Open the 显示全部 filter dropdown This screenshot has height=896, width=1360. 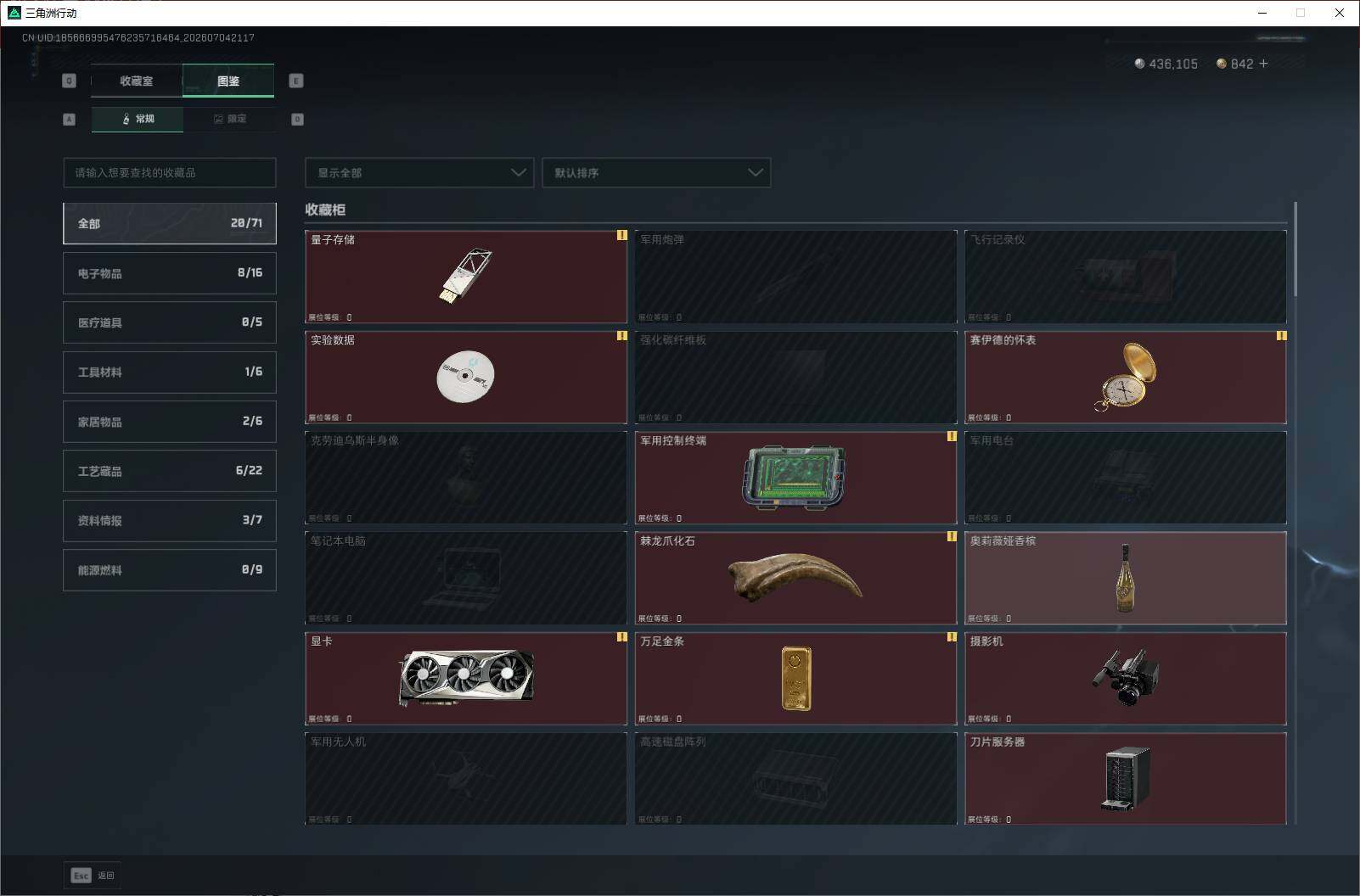[419, 172]
